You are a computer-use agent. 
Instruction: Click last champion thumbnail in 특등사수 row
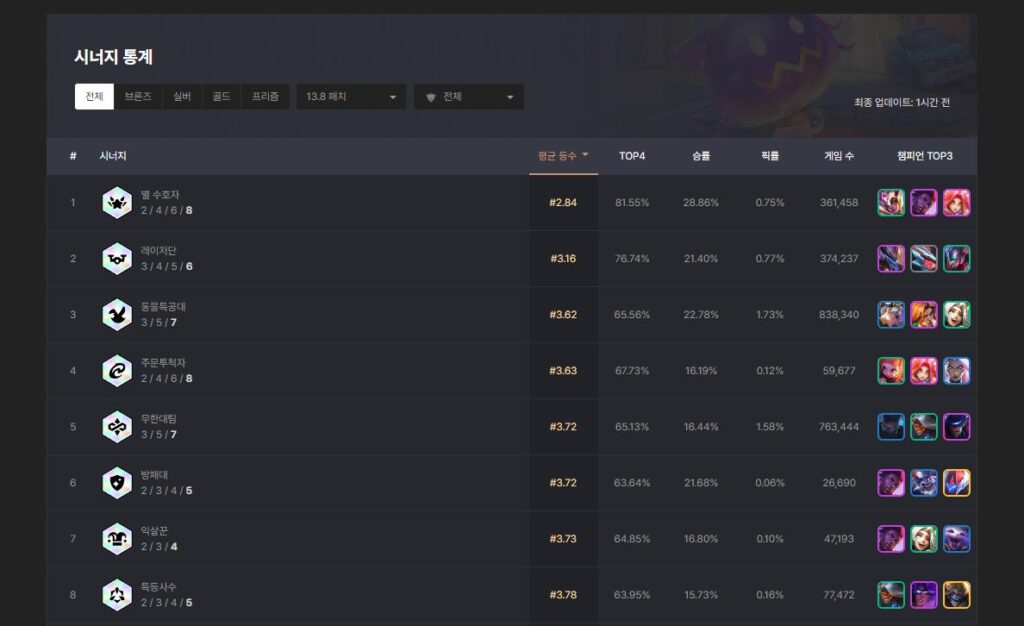click(957, 595)
